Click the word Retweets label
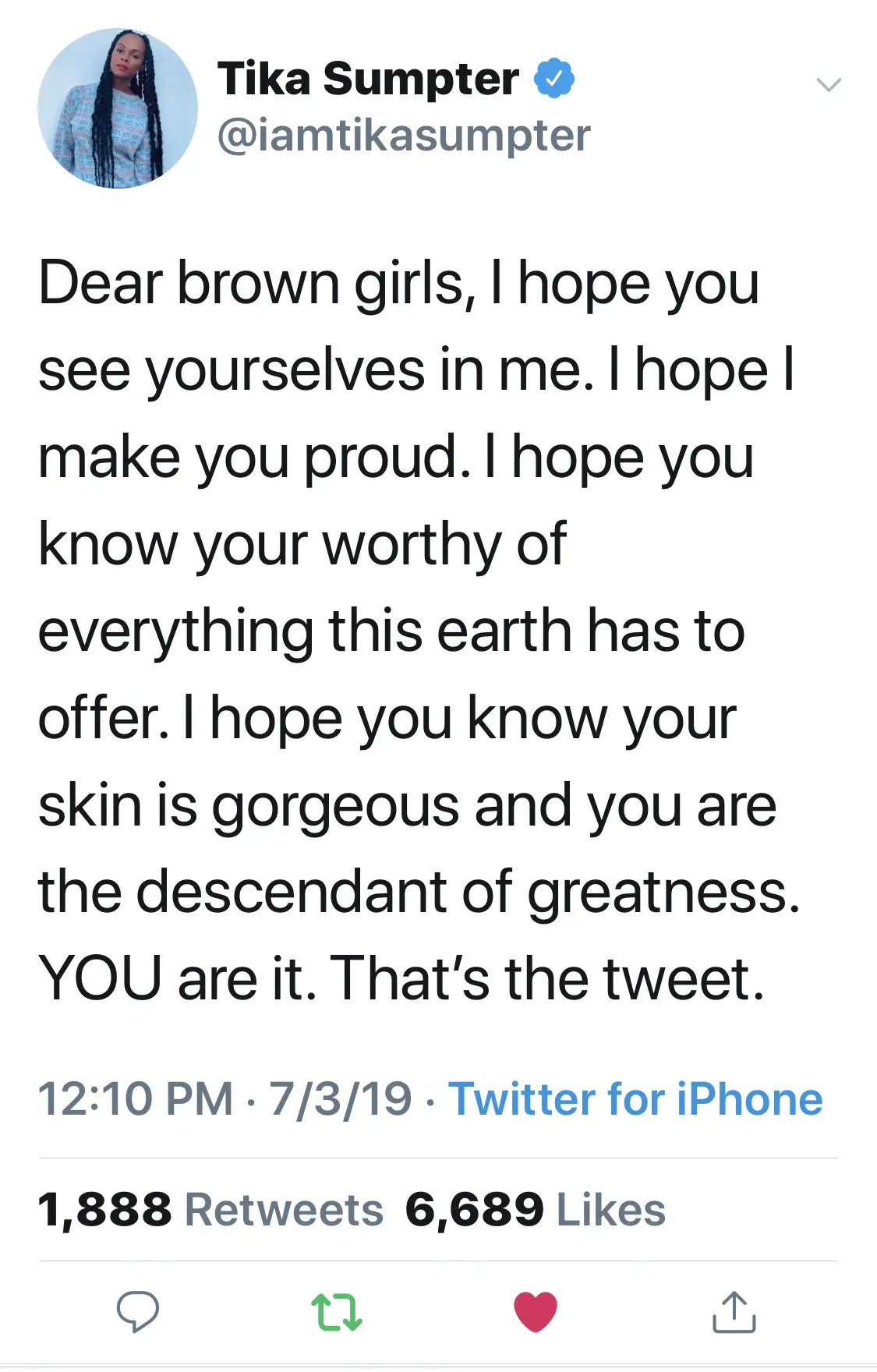Screen dimensions: 877x1372 click(284, 1210)
